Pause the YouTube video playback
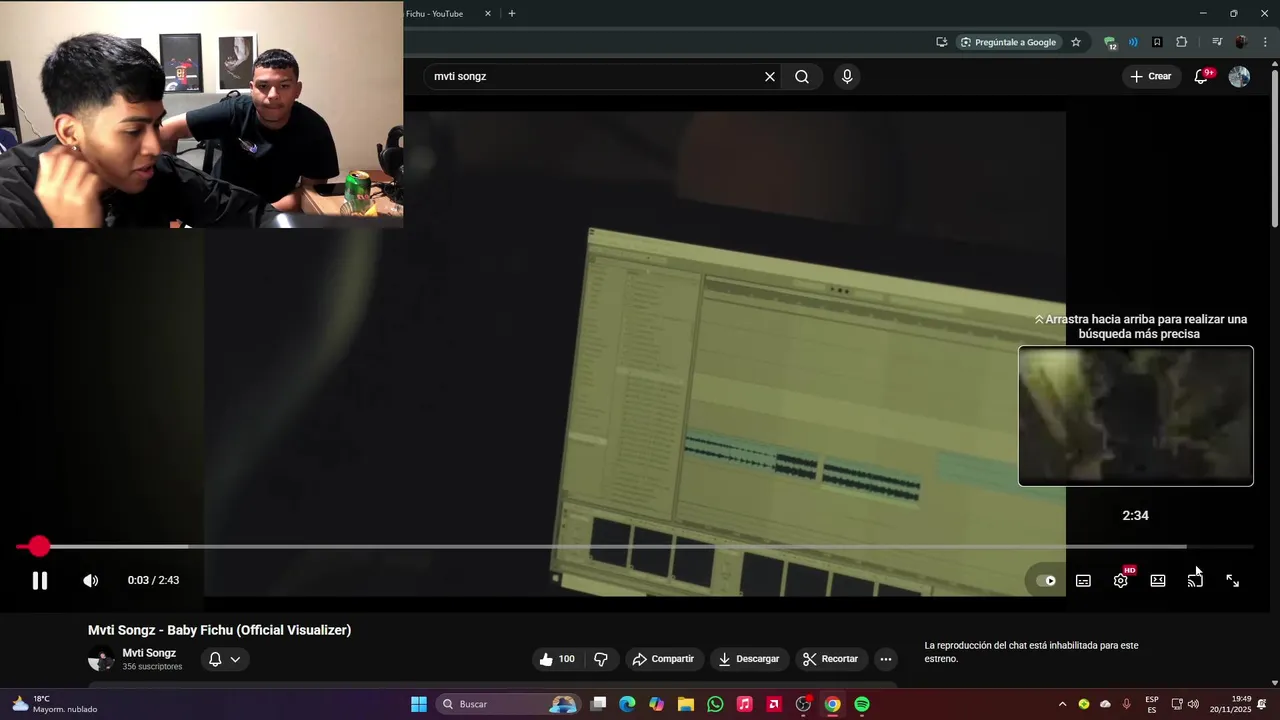 tap(40, 581)
